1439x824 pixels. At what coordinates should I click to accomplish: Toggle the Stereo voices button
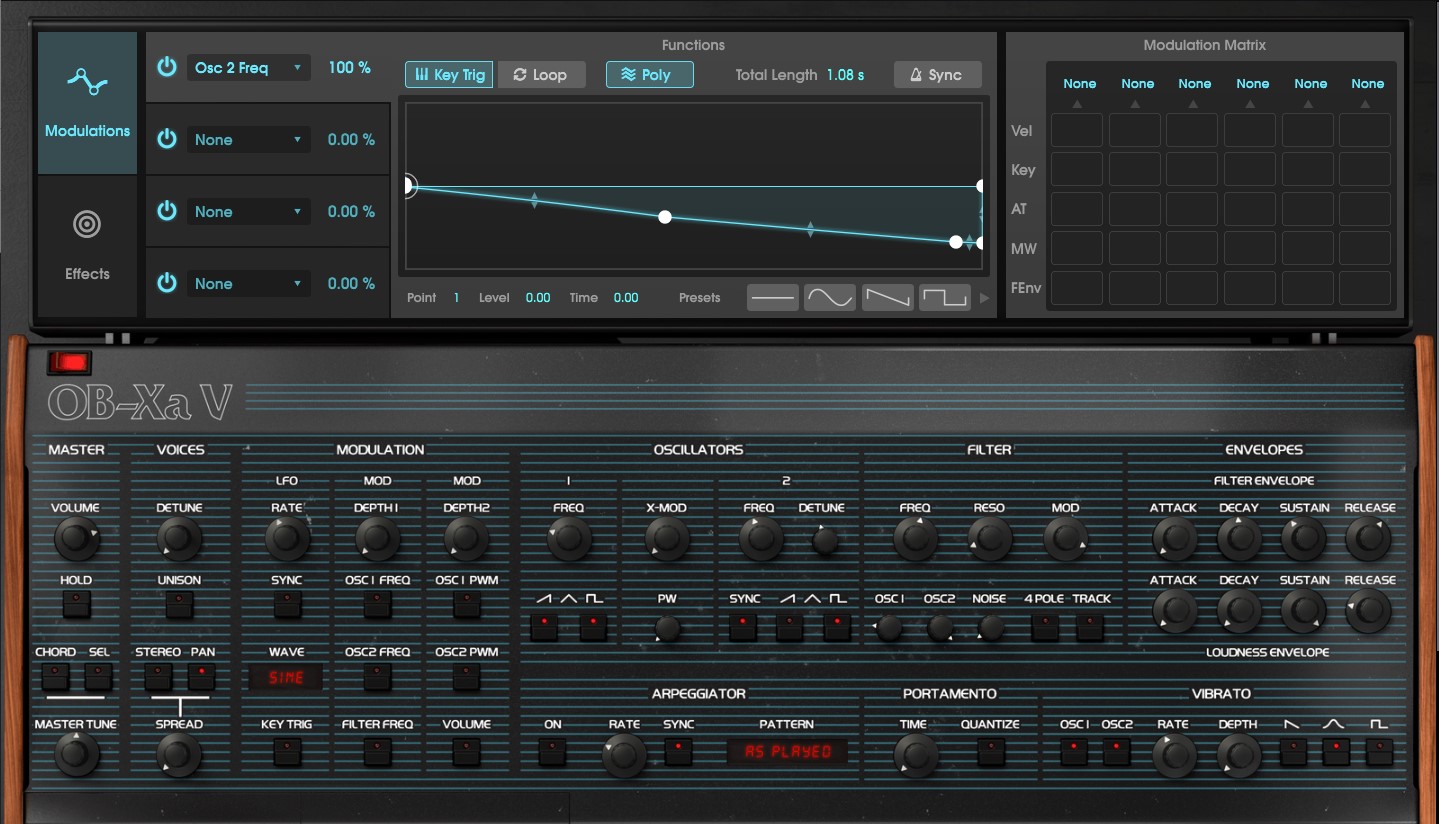coord(158,677)
